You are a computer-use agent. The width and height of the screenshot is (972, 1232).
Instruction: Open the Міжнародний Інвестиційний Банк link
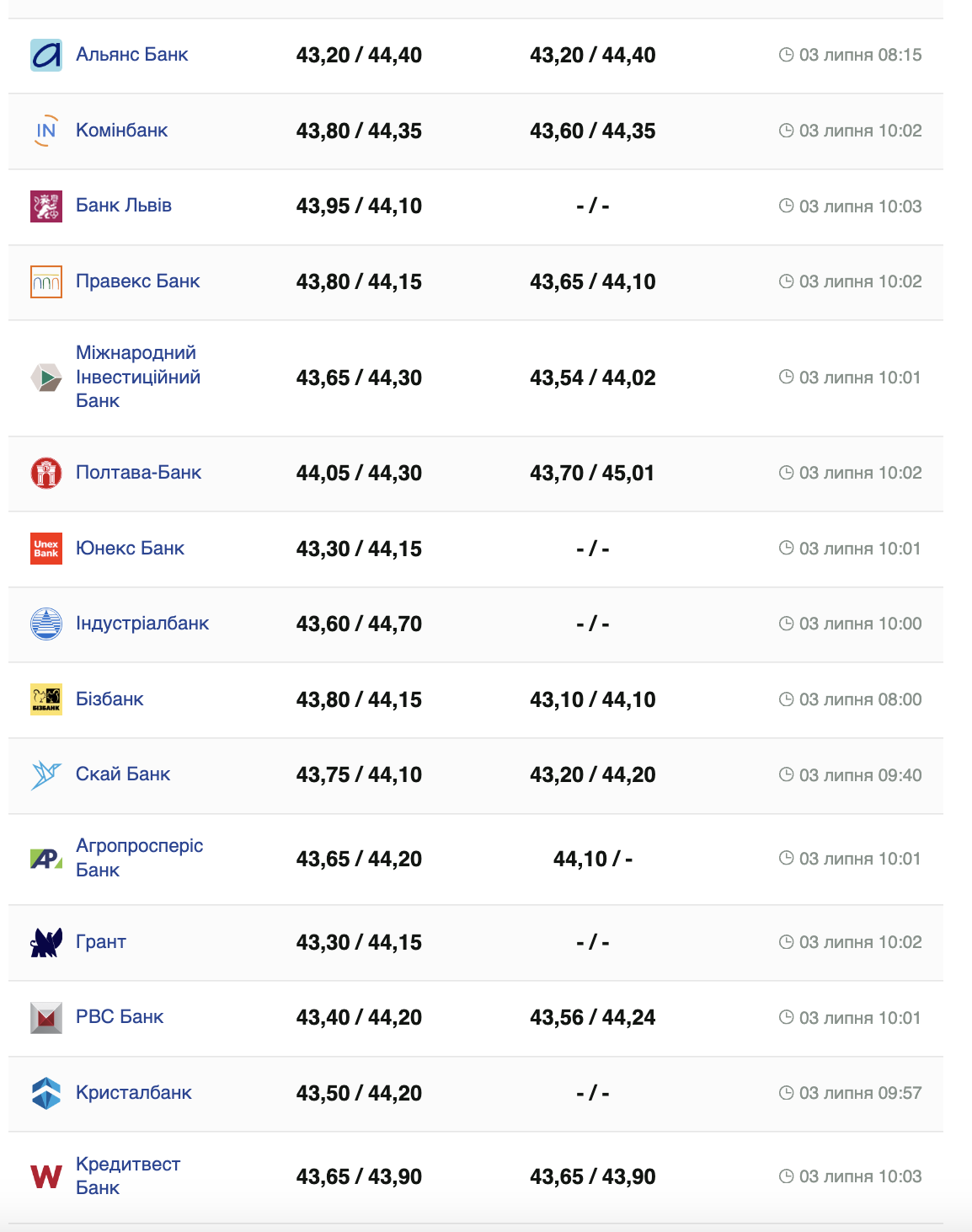click(138, 377)
